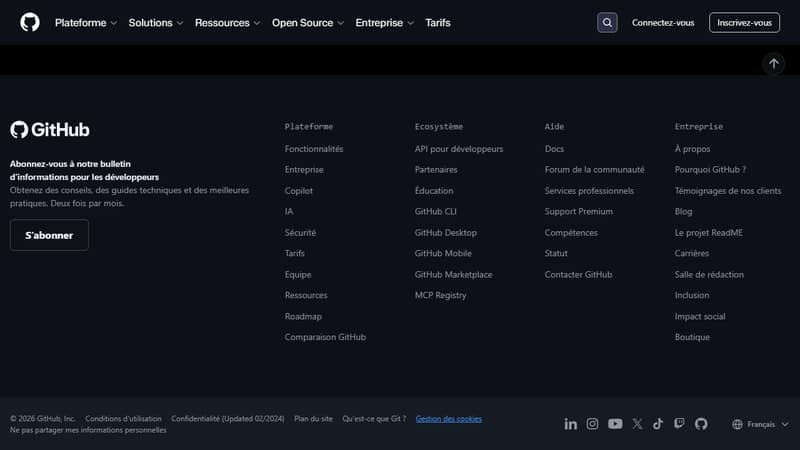Open the Ressources footer link
The height and width of the screenshot is (450, 800).
coord(306,295)
